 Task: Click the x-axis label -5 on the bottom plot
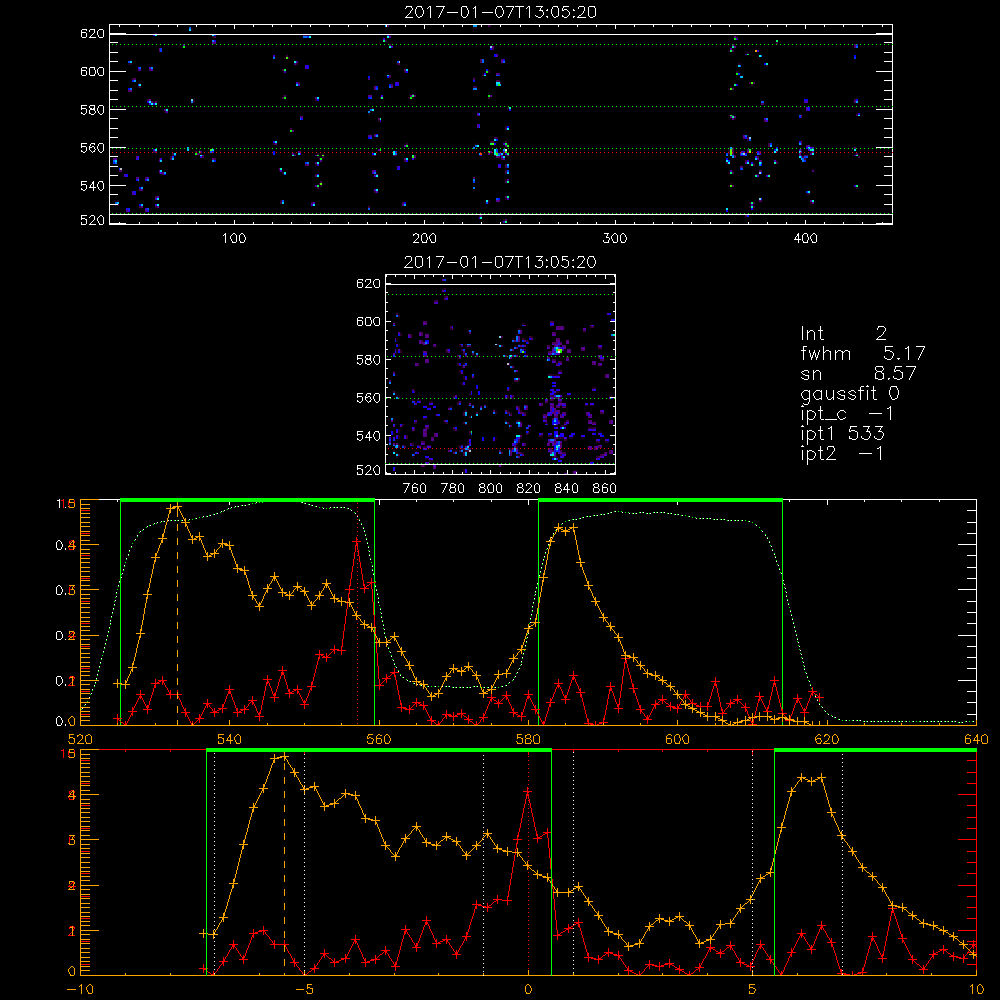click(x=304, y=989)
